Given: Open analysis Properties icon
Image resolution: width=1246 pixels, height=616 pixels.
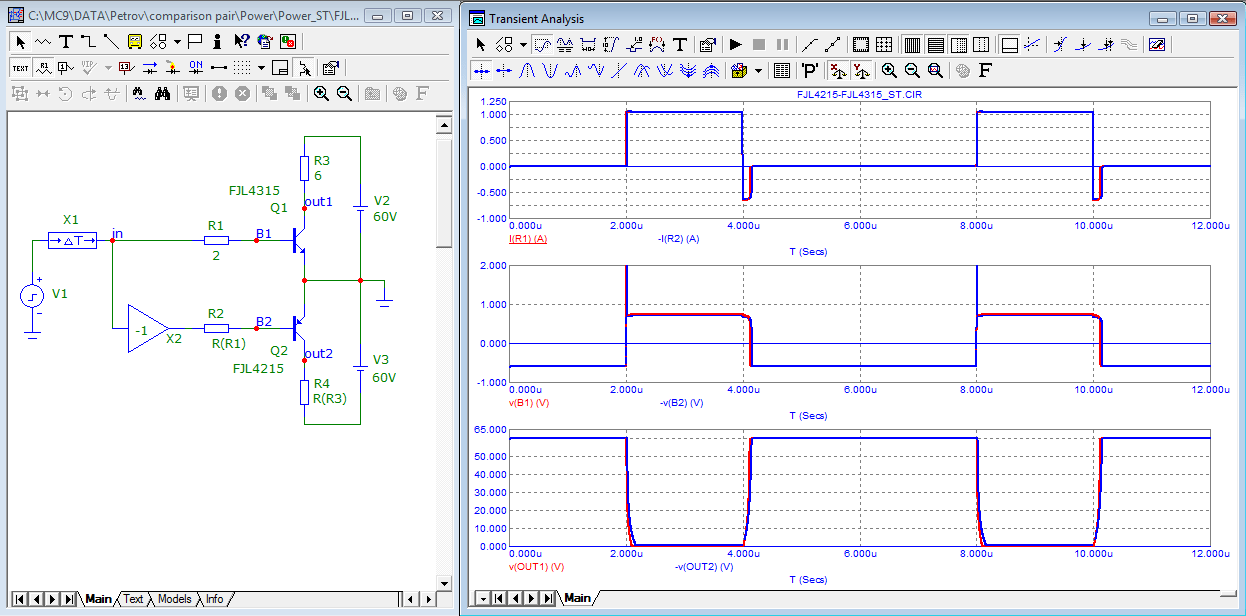Looking at the screenshot, I should 708,44.
